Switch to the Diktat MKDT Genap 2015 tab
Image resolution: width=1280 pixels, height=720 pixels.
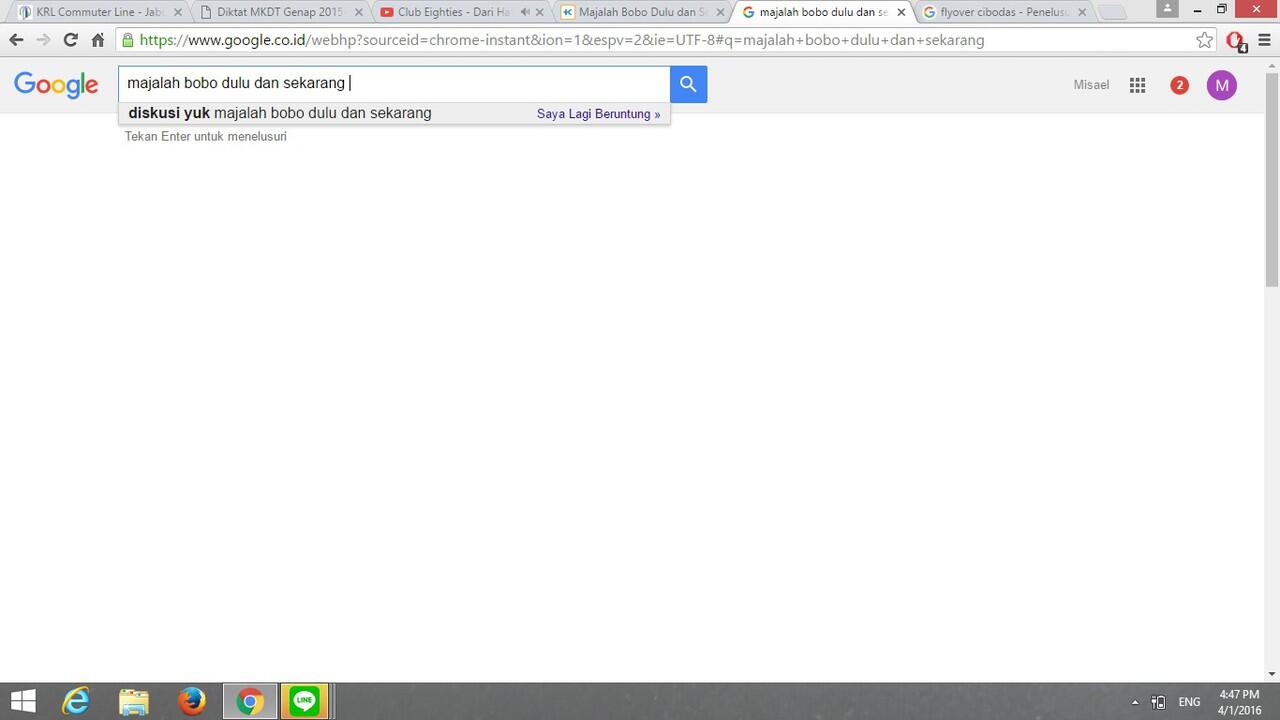(279, 12)
